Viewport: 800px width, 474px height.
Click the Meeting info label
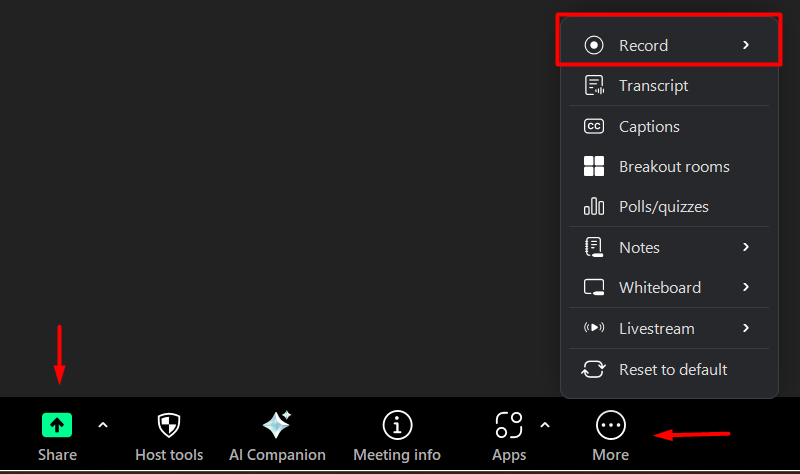pos(397,455)
